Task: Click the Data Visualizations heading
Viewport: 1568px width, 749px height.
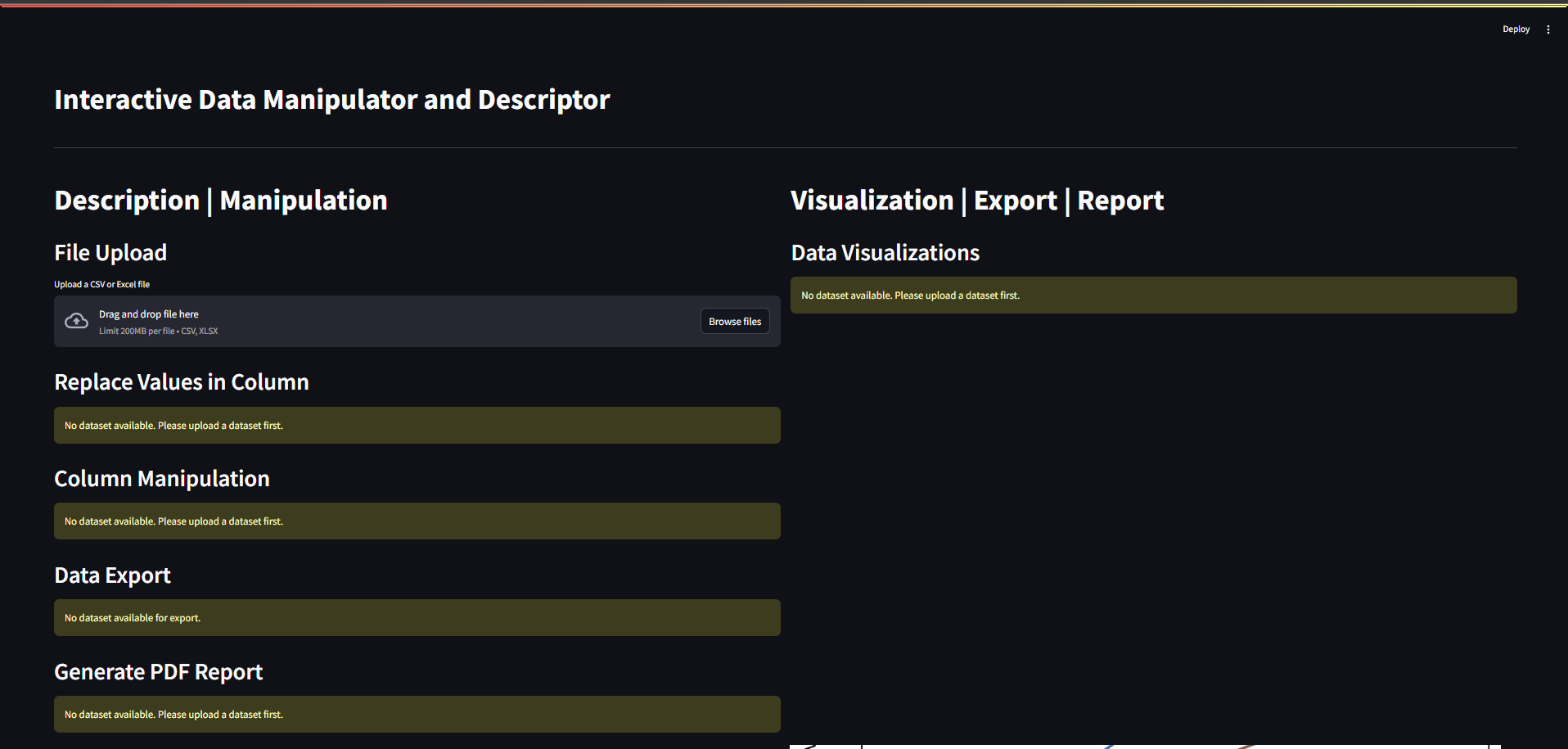Action: click(885, 253)
